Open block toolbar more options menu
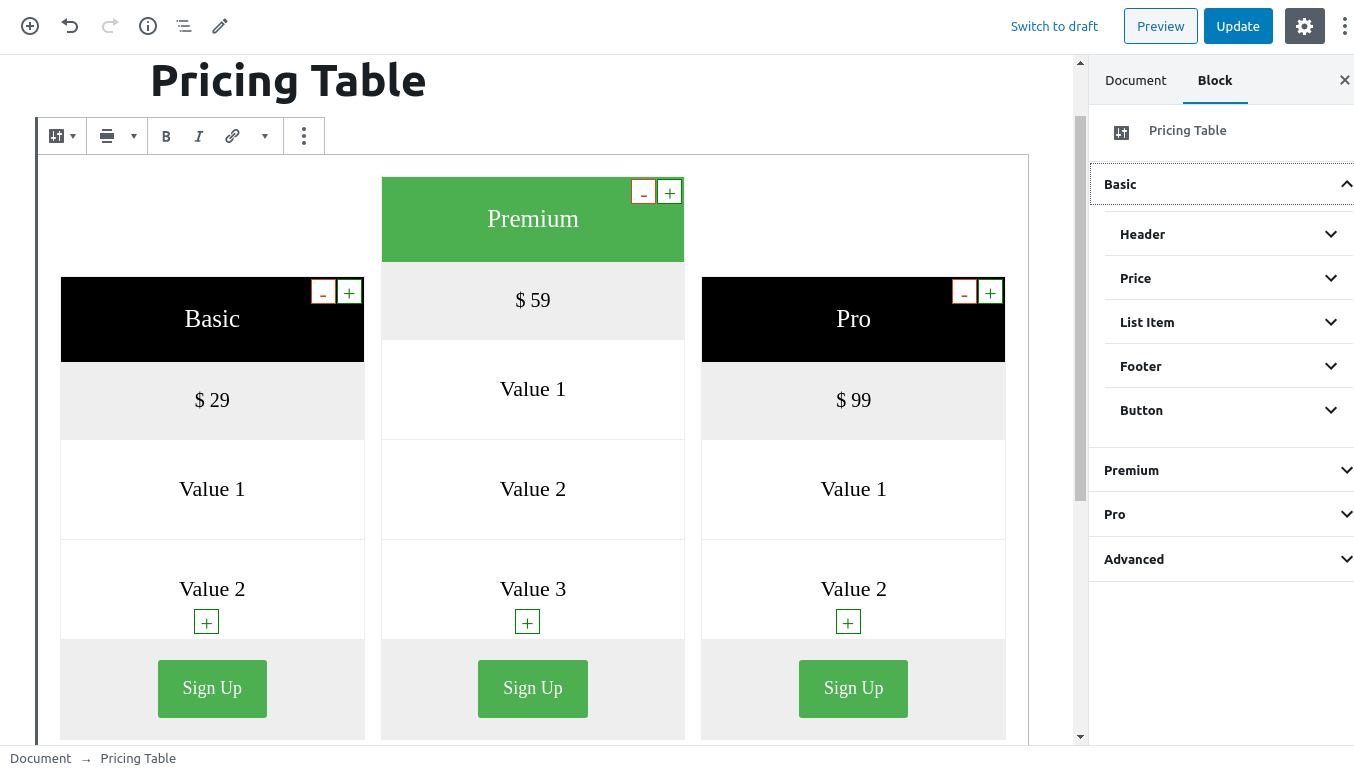The height and width of the screenshot is (769, 1354). tap(304, 136)
